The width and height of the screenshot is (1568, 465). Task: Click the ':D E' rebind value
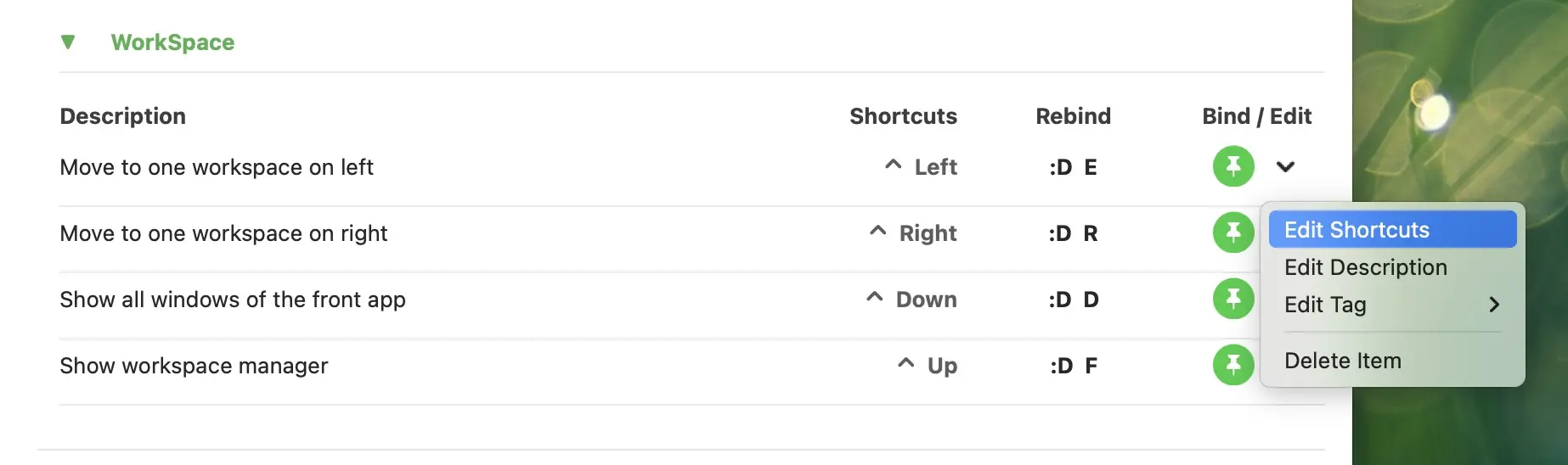(1073, 167)
